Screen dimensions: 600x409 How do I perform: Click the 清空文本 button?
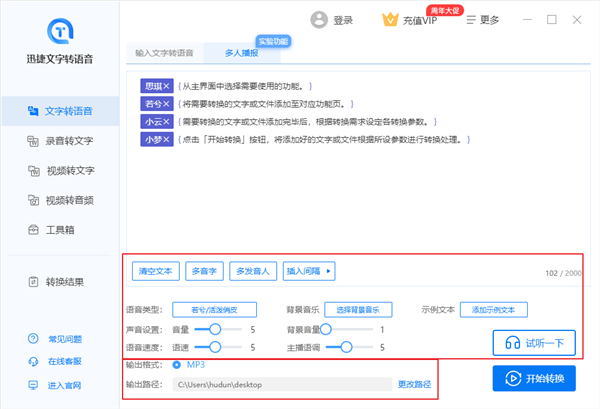point(156,271)
